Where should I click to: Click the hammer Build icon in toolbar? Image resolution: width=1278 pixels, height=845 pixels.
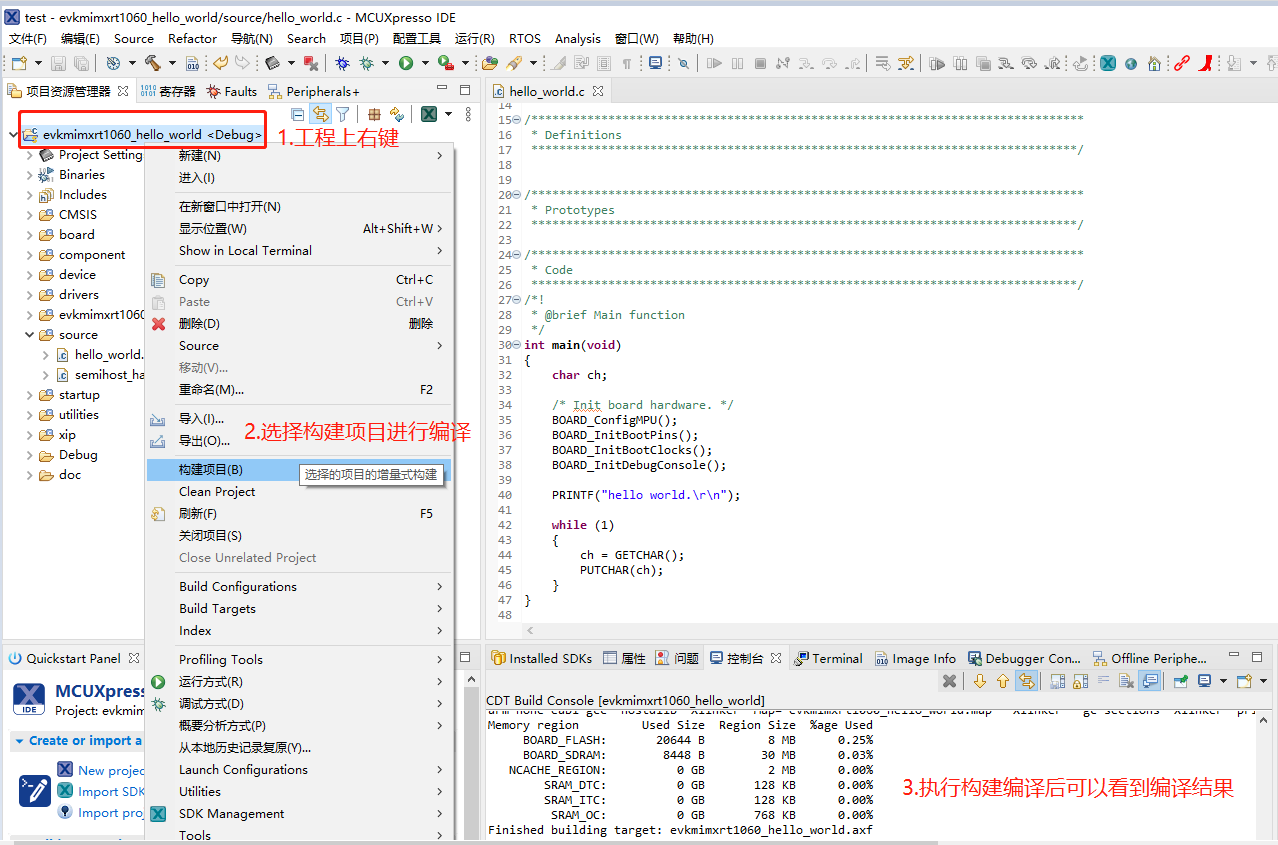(x=153, y=63)
